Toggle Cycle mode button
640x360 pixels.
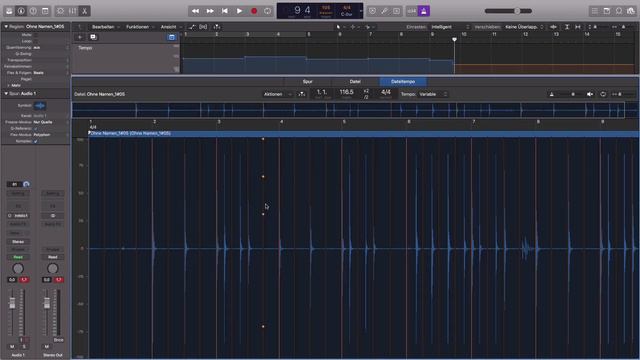point(267,11)
